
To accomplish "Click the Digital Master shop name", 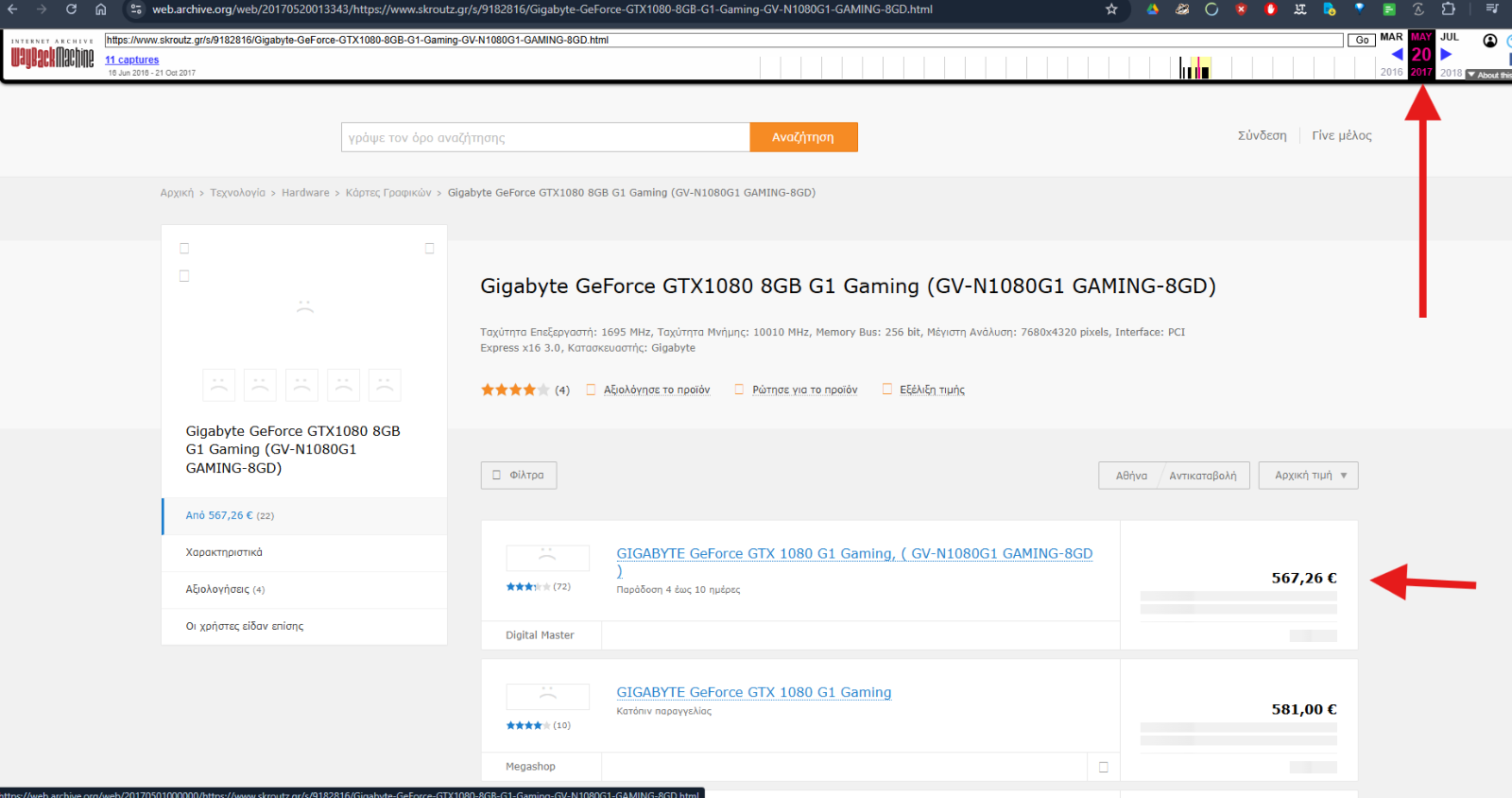I will [x=540, y=635].
